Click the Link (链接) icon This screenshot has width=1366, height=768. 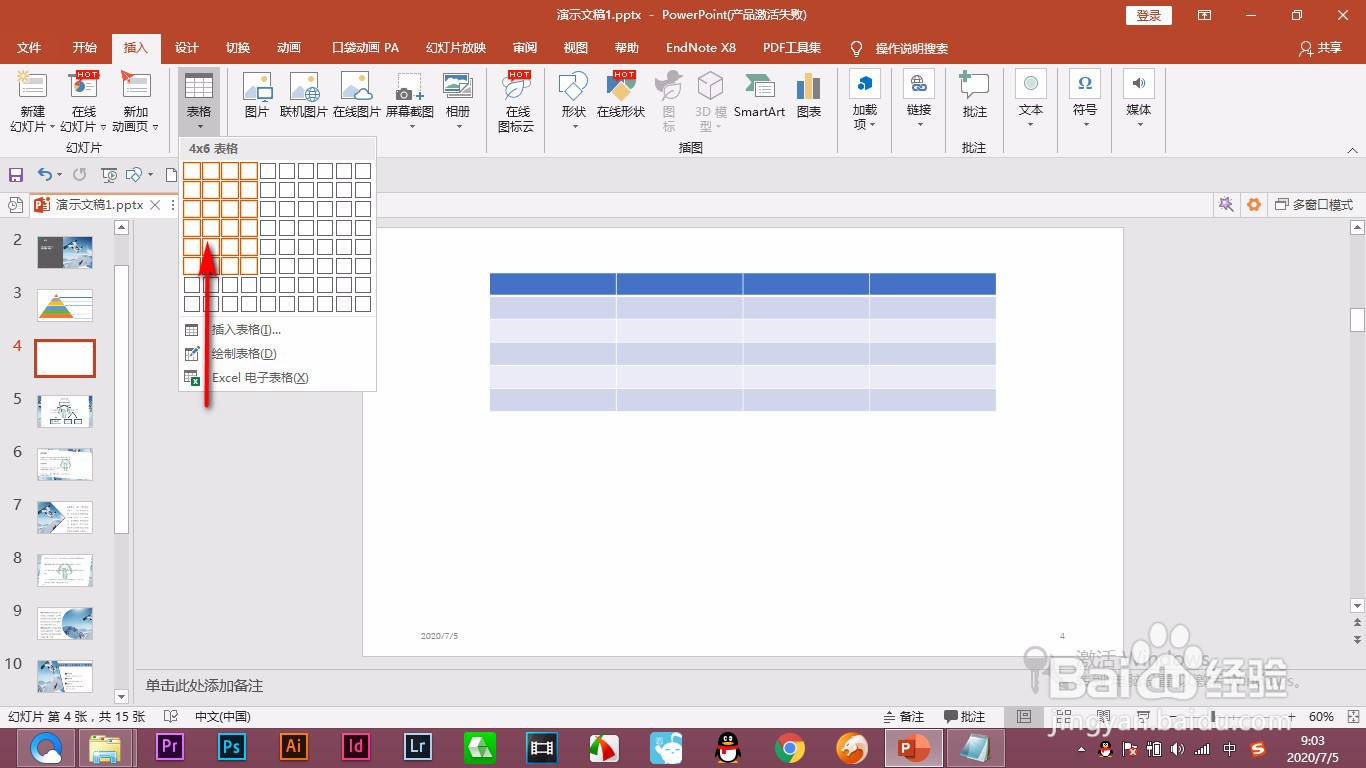point(919,99)
